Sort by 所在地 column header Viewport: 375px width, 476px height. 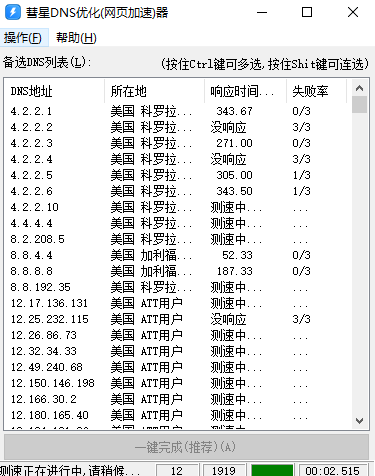(155, 91)
